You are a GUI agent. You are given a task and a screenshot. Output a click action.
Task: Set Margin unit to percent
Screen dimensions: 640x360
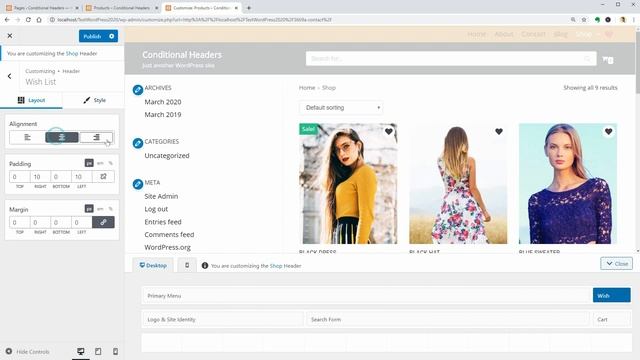(111, 209)
